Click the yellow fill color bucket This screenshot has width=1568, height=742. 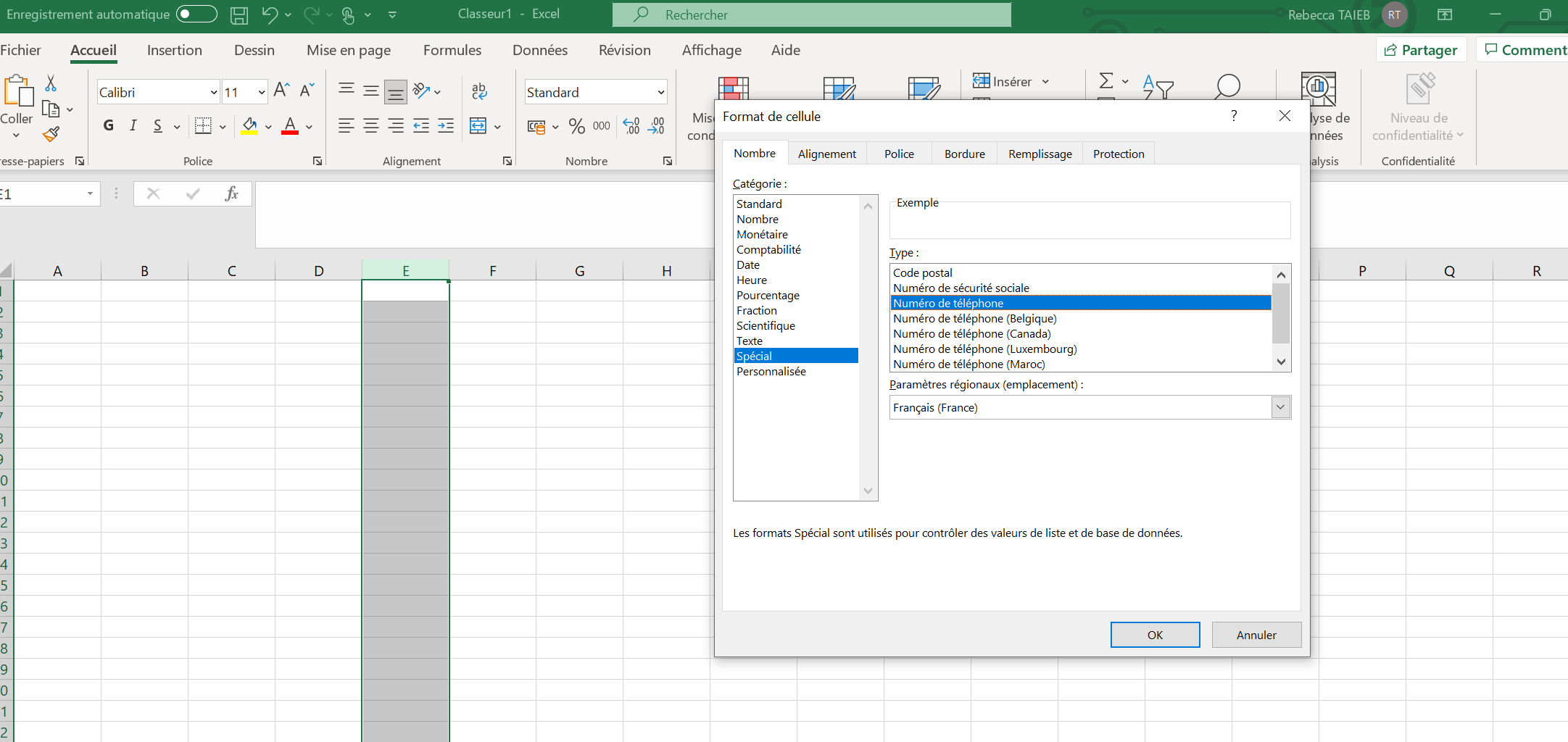pyautogui.click(x=249, y=126)
